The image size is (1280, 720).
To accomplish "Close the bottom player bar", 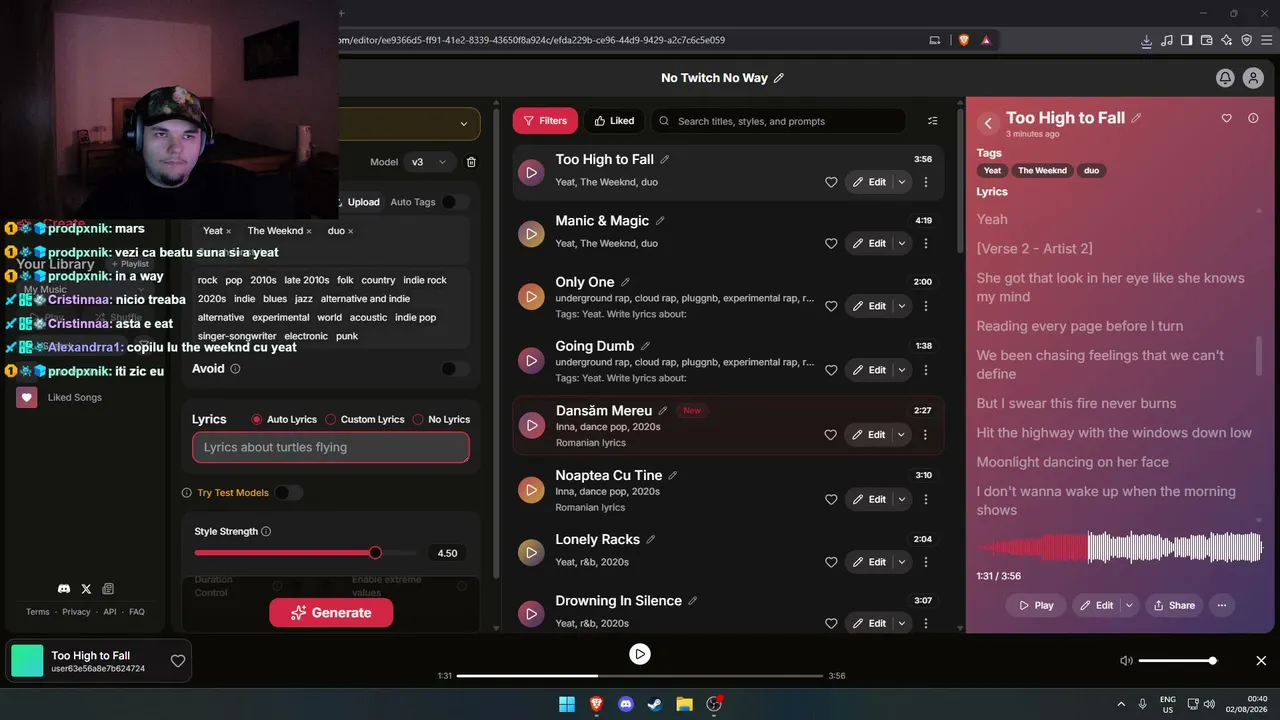I will click(x=1261, y=661).
